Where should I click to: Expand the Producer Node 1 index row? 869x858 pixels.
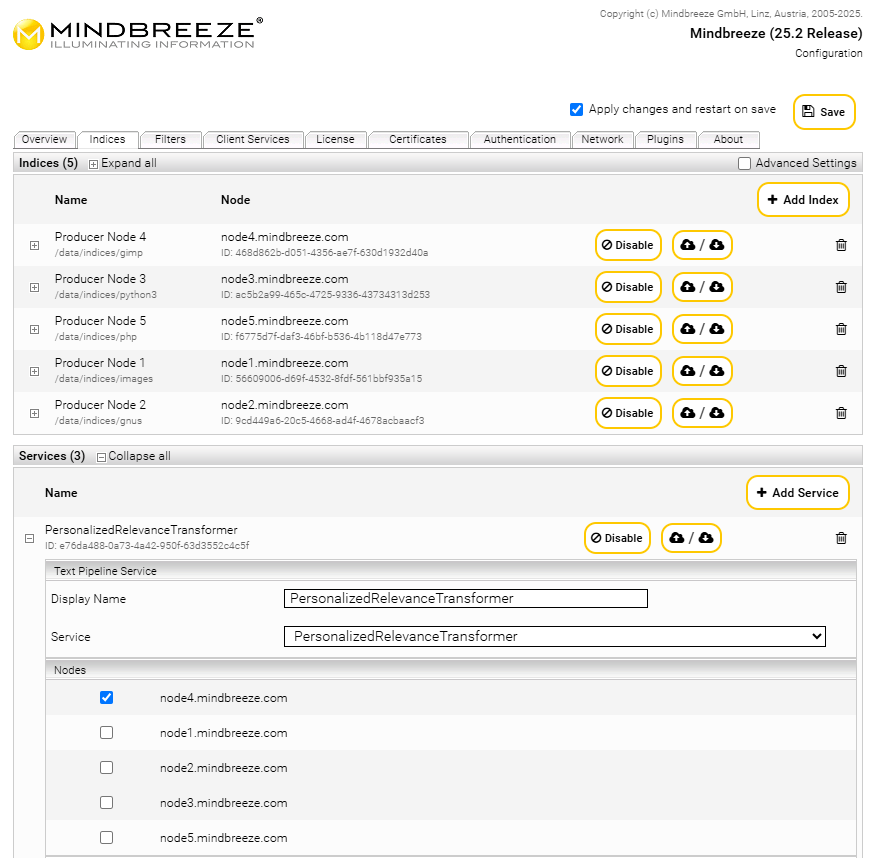click(x=34, y=371)
